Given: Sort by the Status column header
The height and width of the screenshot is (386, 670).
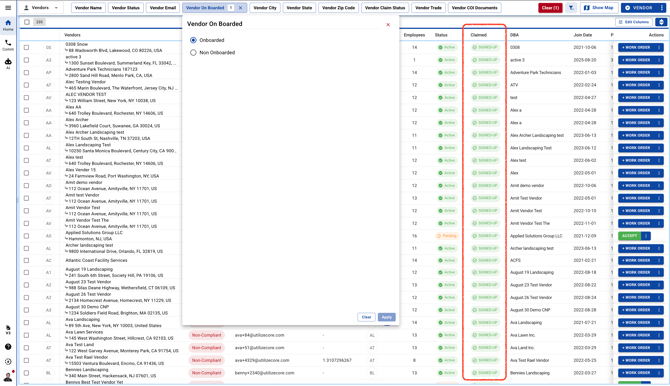Looking at the screenshot, I should 441,35.
